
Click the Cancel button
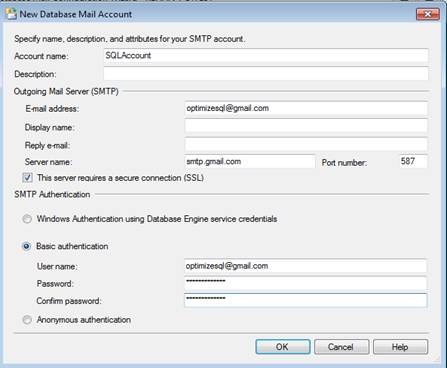(x=341, y=347)
